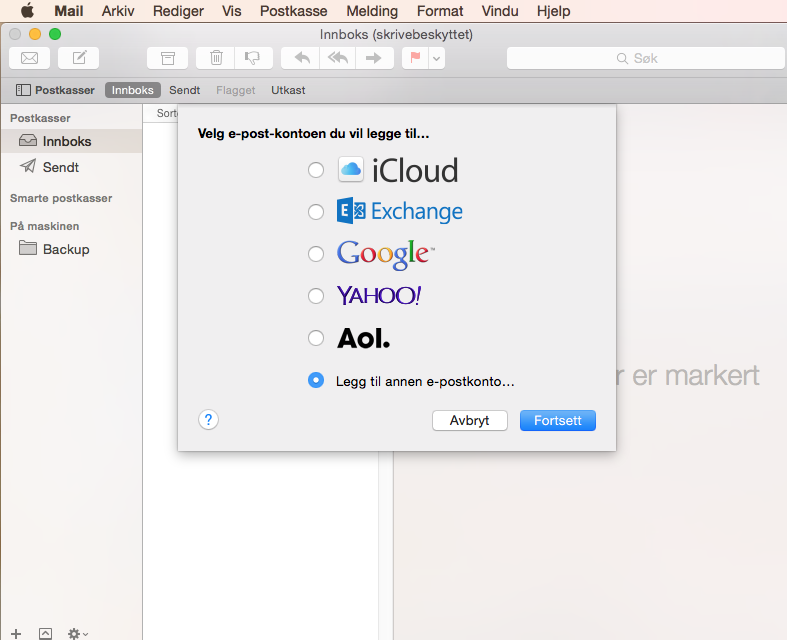Delete message using trash icon
The image size is (787, 640).
point(216,58)
